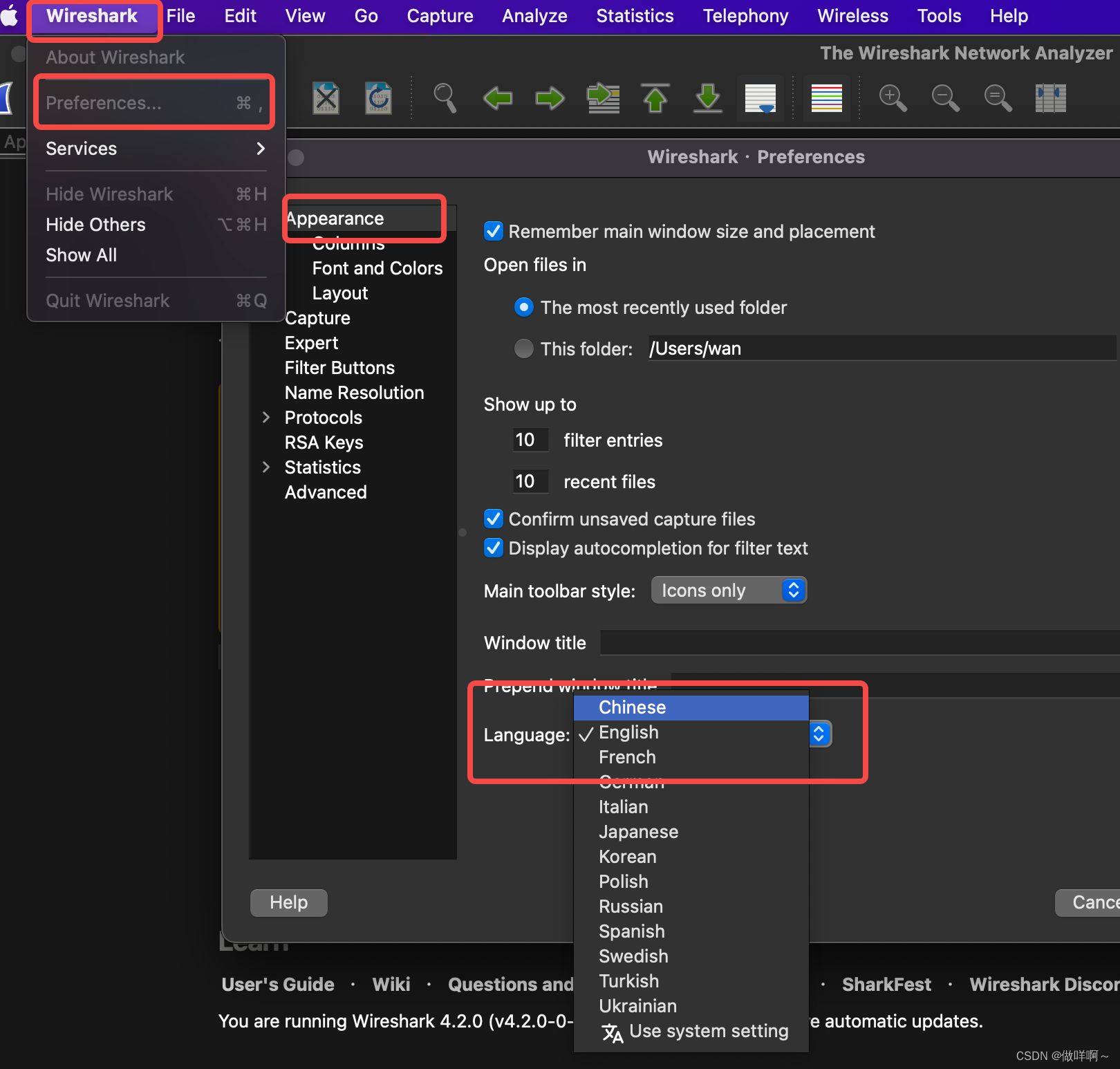
Task: Click the Preferences... menu entry
Action: tap(156, 103)
